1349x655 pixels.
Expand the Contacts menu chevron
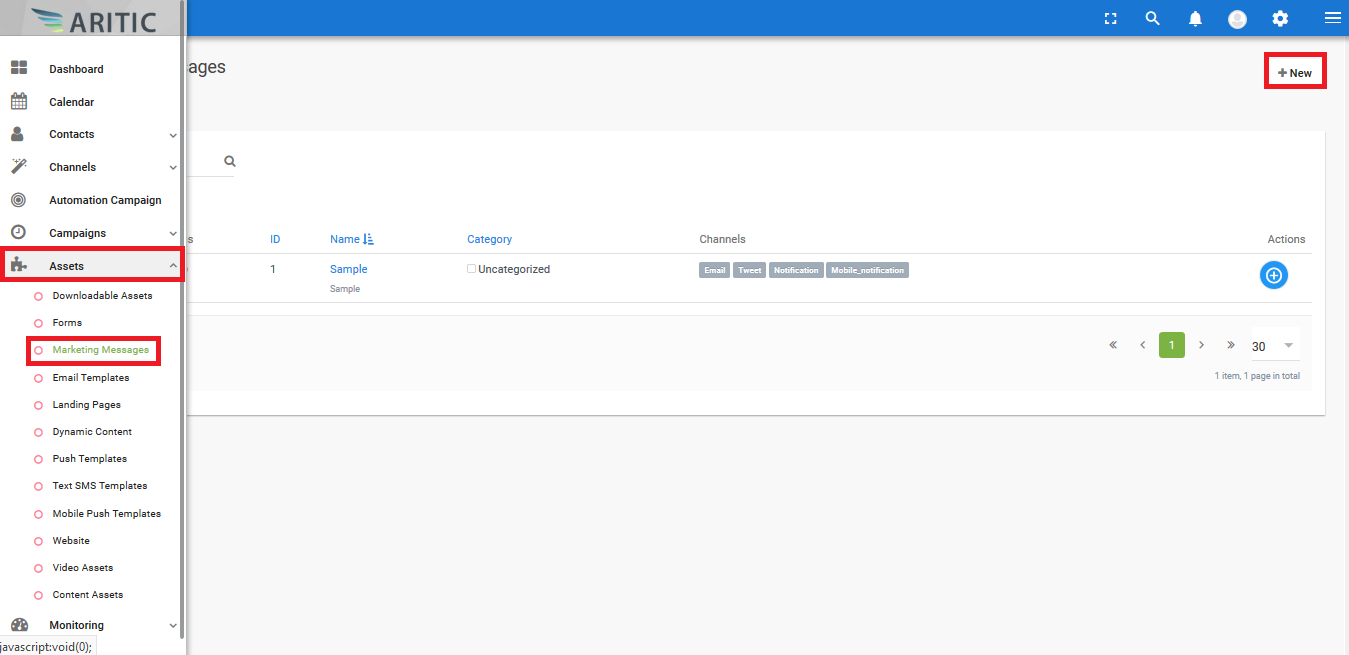pyautogui.click(x=173, y=135)
